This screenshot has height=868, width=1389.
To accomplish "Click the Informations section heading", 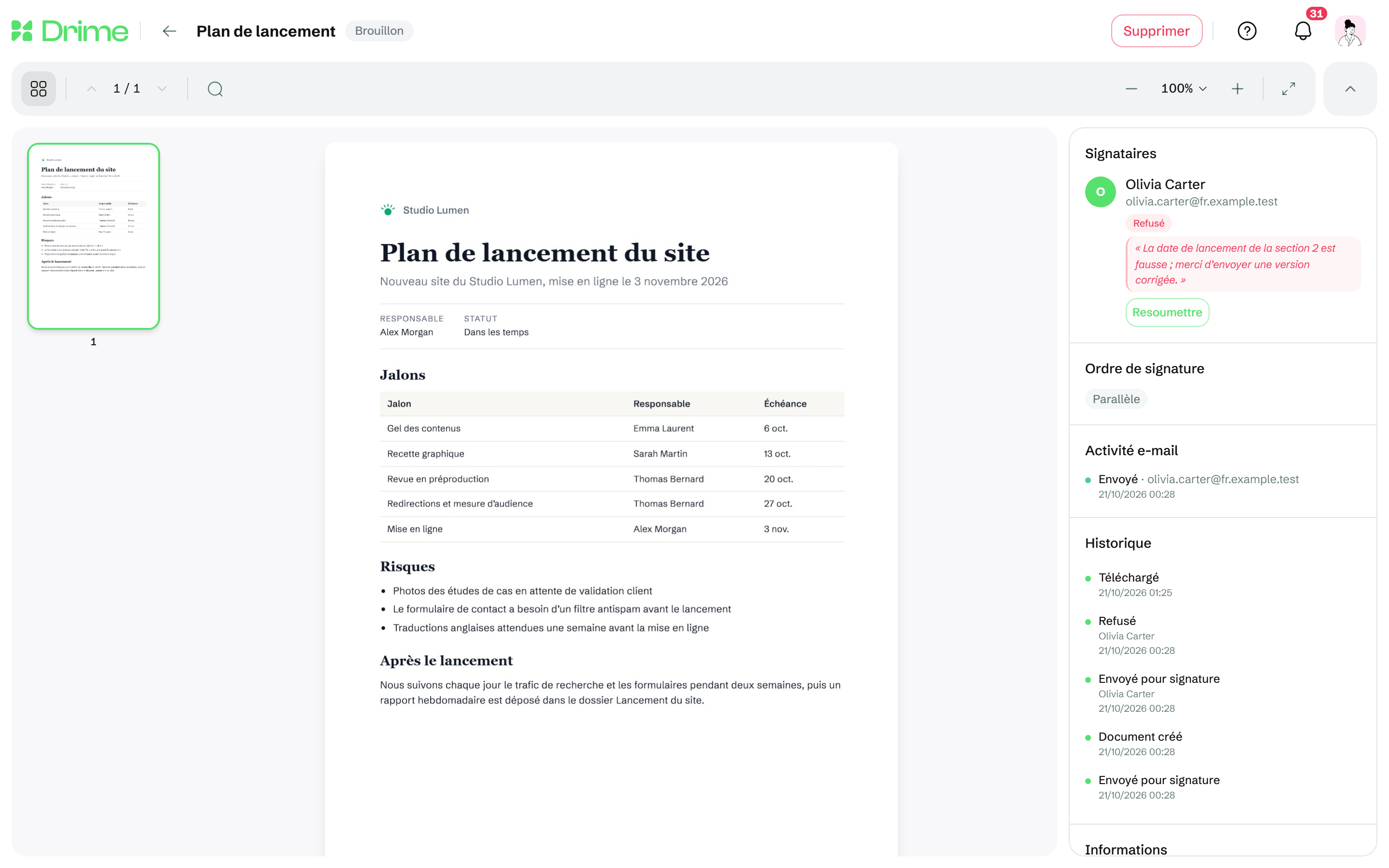I will pos(1126,850).
